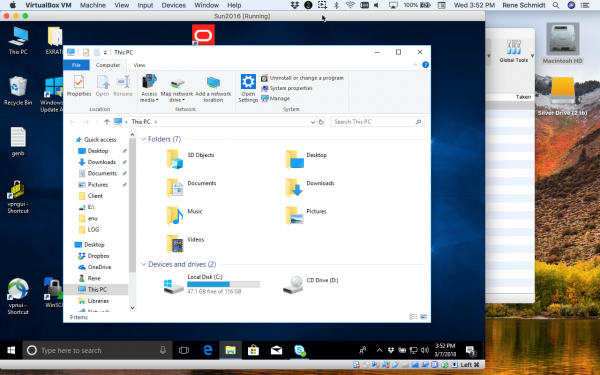Collapse the Devices and drives group
600x375 pixels.
(143, 264)
